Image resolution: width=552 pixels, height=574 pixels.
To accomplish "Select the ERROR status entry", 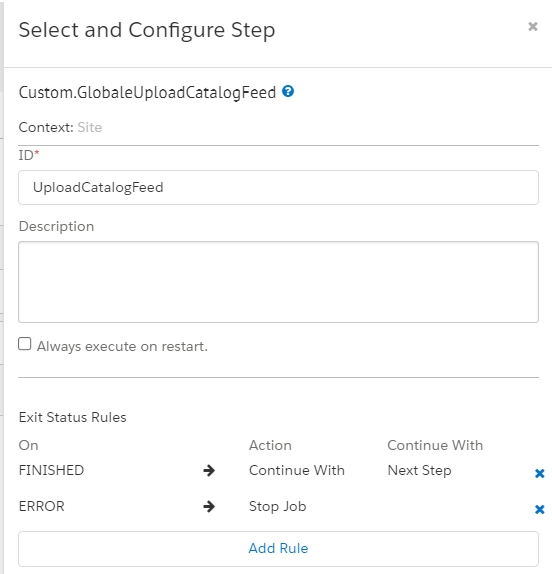I will click(41, 507).
